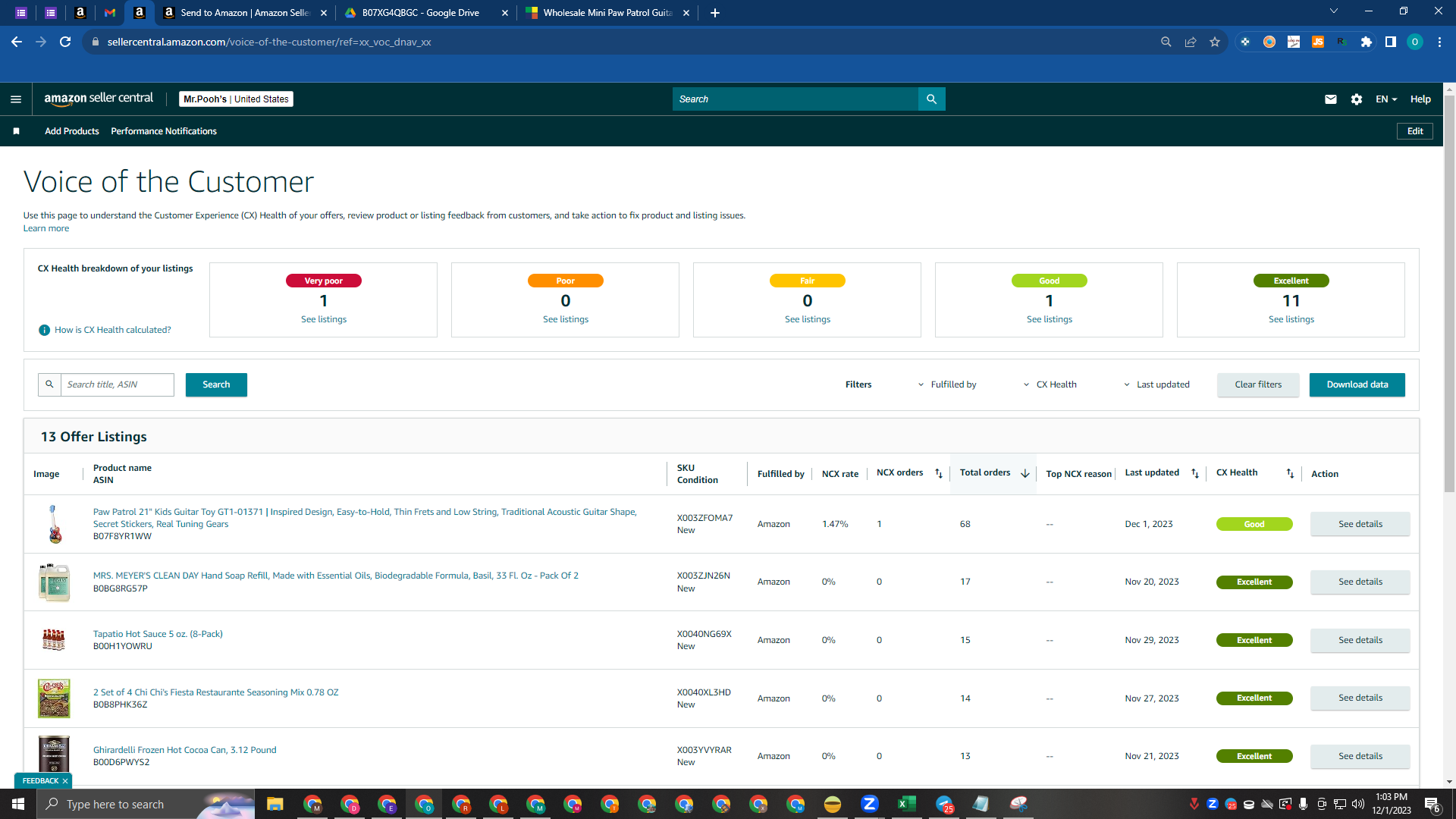Screen dimensions: 1456x819
Task: Click the share page icon in address bar
Action: tap(1191, 42)
